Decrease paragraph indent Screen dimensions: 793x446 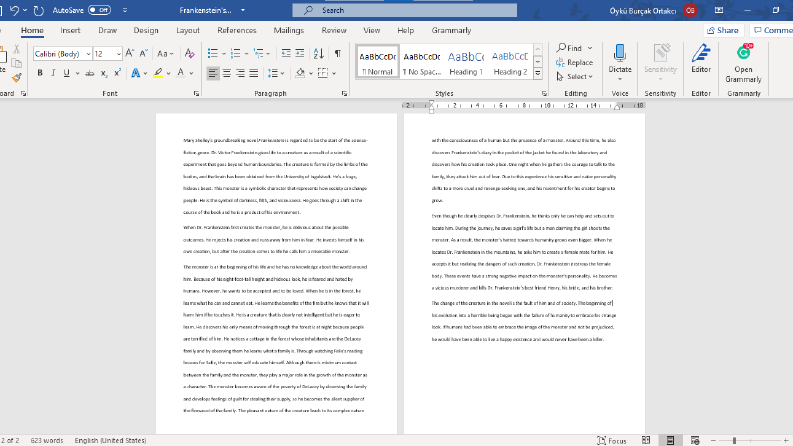pos(286,54)
